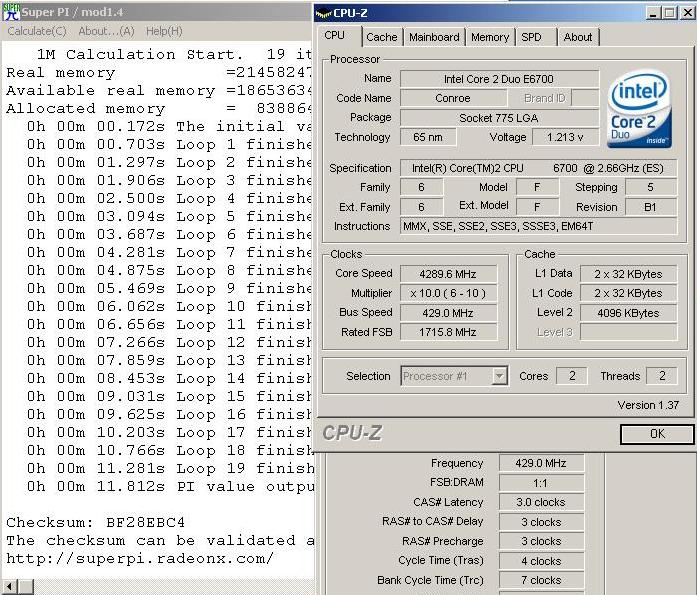The width and height of the screenshot is (697, 595).
Task: Click the Version 1.37 text
Action: [x=648, y=405]
